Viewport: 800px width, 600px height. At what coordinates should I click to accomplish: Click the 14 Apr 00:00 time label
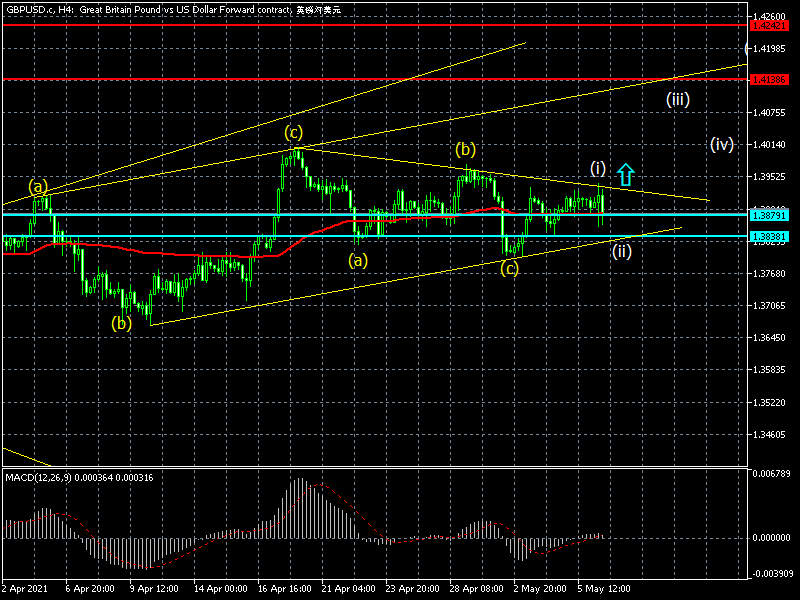(220, 588)
